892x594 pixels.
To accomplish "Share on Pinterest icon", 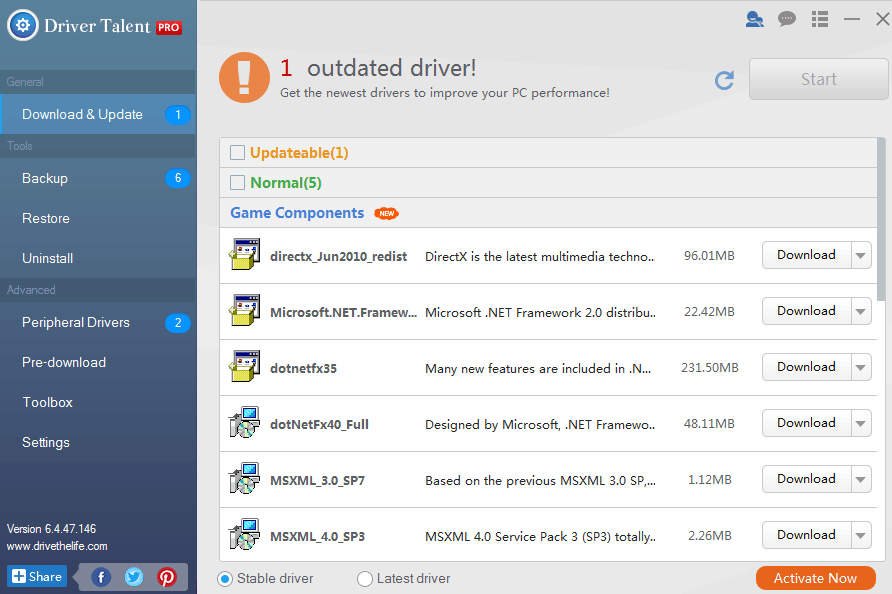I will point(167,578).
